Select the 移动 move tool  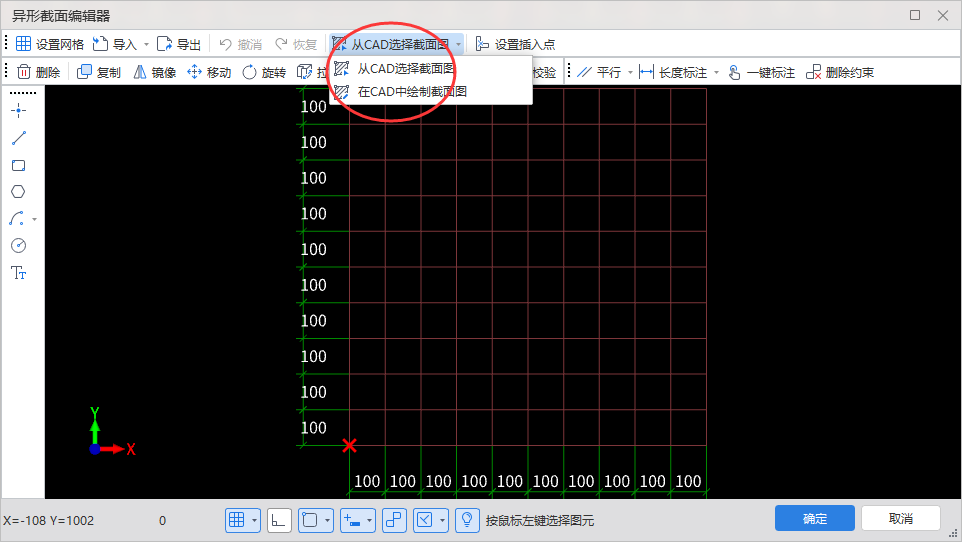pyautogui.click(x=209, y=72)
